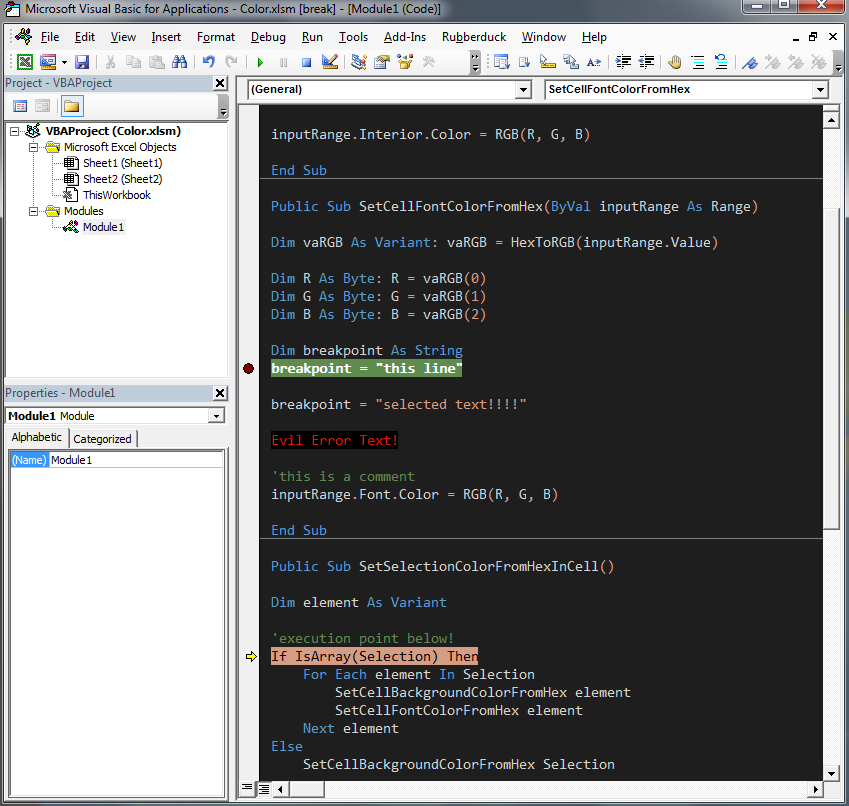Open the Rubberduck menu
The image size is (849, 806).
point(474,37)
